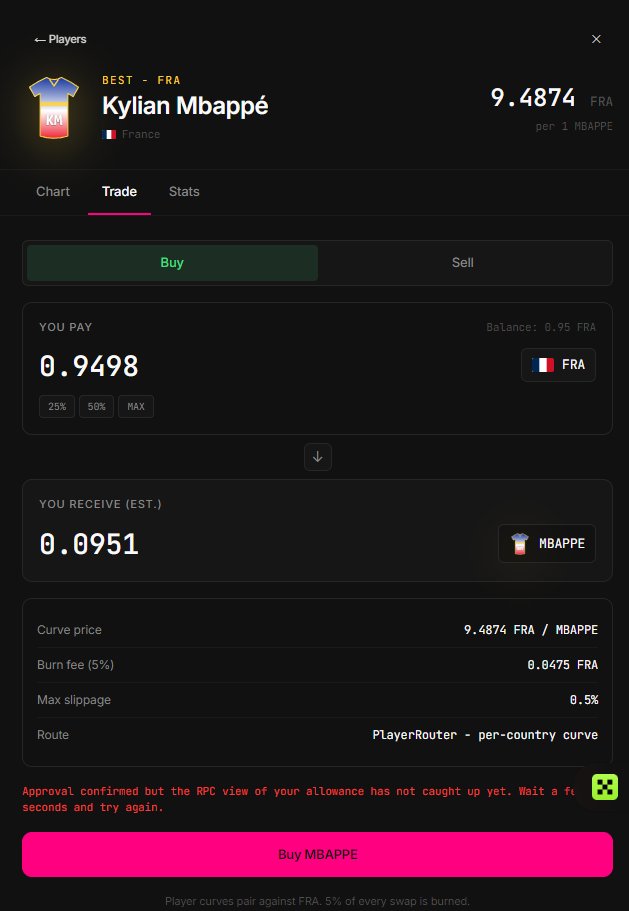Screen dimensions: 629x911
Task: Close the player trade panel
Action: coord(596,39)
